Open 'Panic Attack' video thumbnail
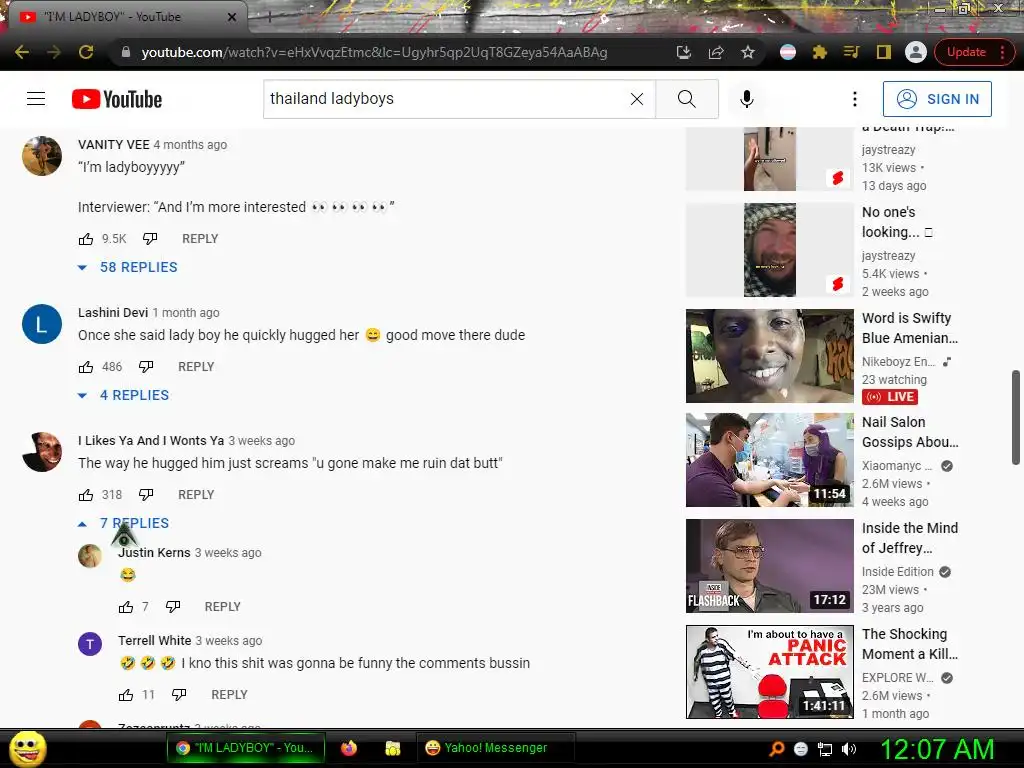 (769, 671)
